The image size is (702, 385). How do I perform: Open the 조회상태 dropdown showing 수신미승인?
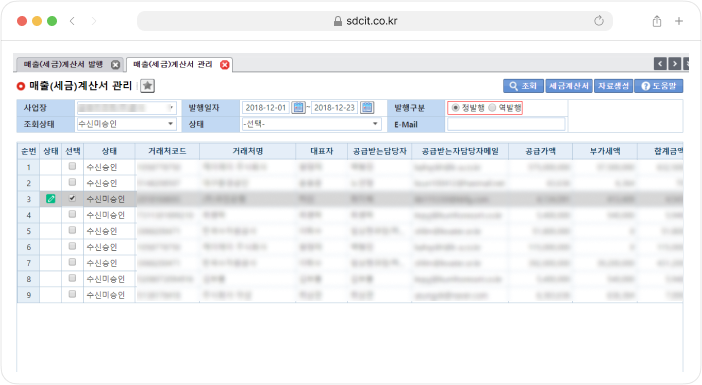[x=126, y=124]
